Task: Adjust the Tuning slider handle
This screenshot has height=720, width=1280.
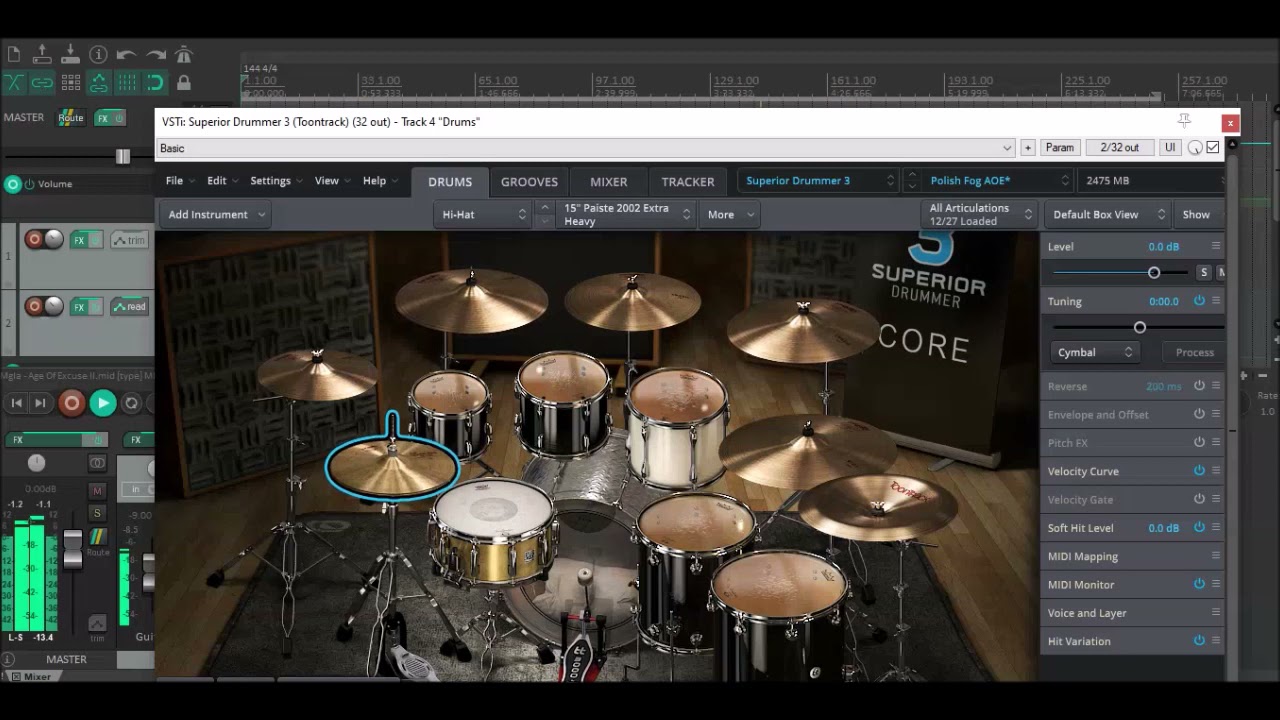Action: point(1139,327)
